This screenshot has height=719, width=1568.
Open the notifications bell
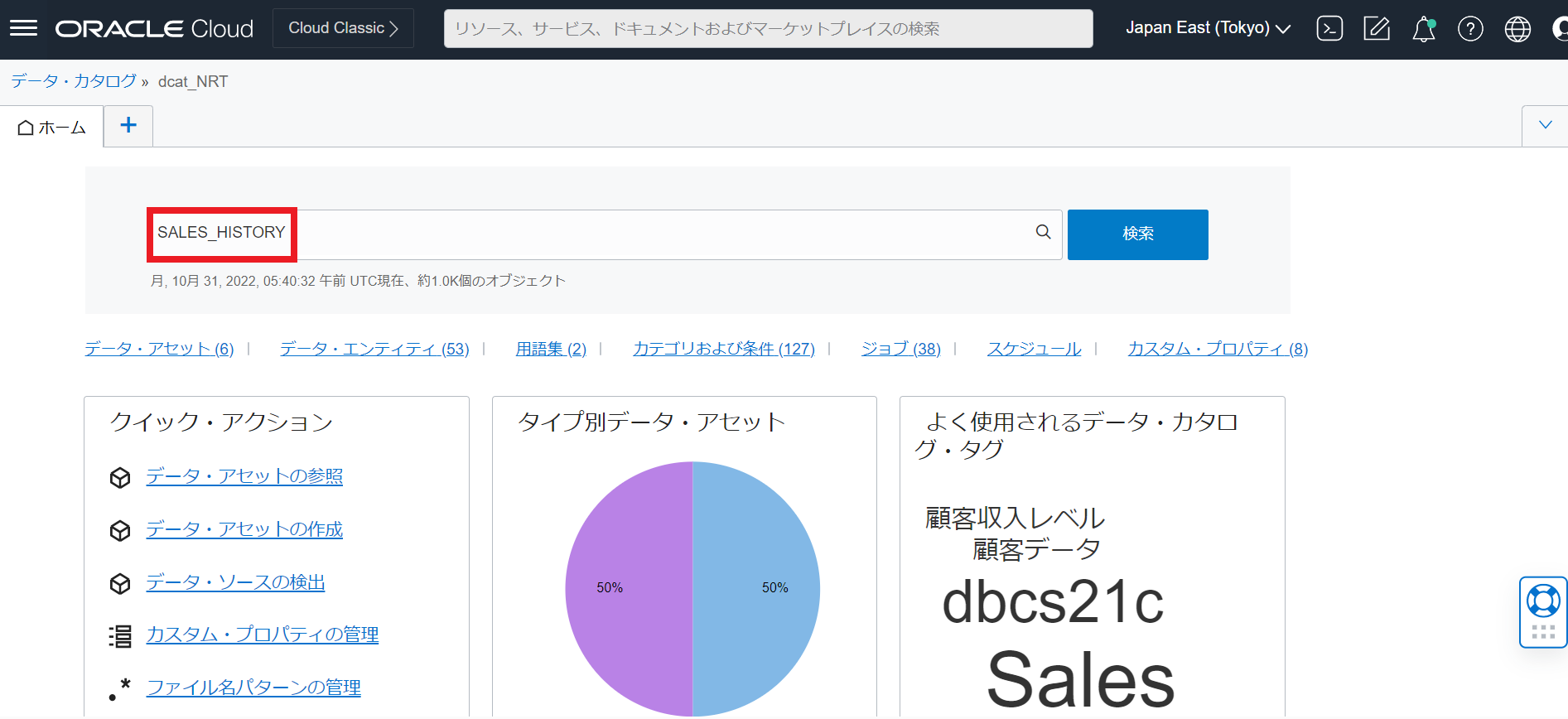coord(1423,29)
